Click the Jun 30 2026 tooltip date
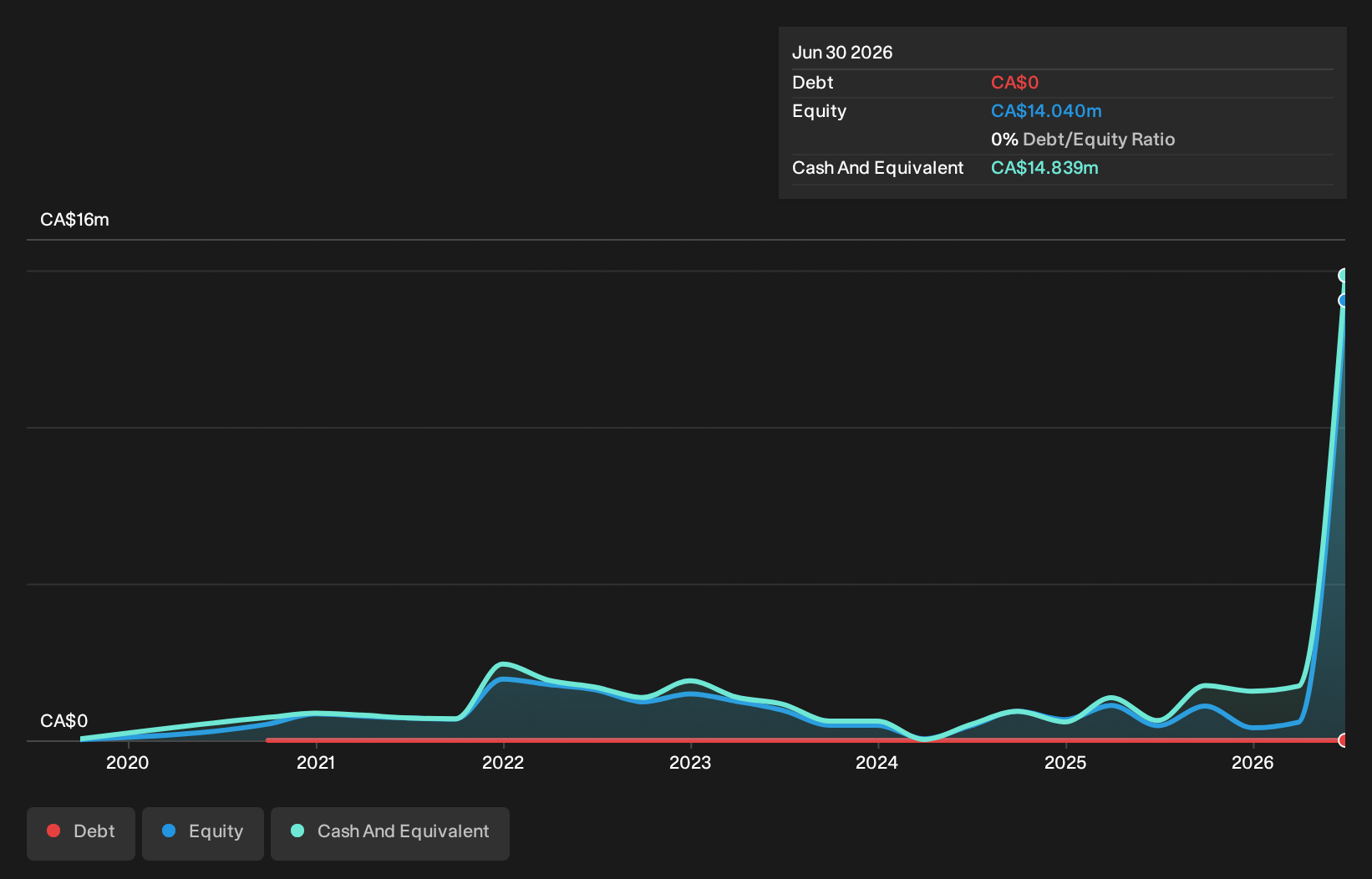The width and height of the screenshot is (1372, 879). click(842, 53)
